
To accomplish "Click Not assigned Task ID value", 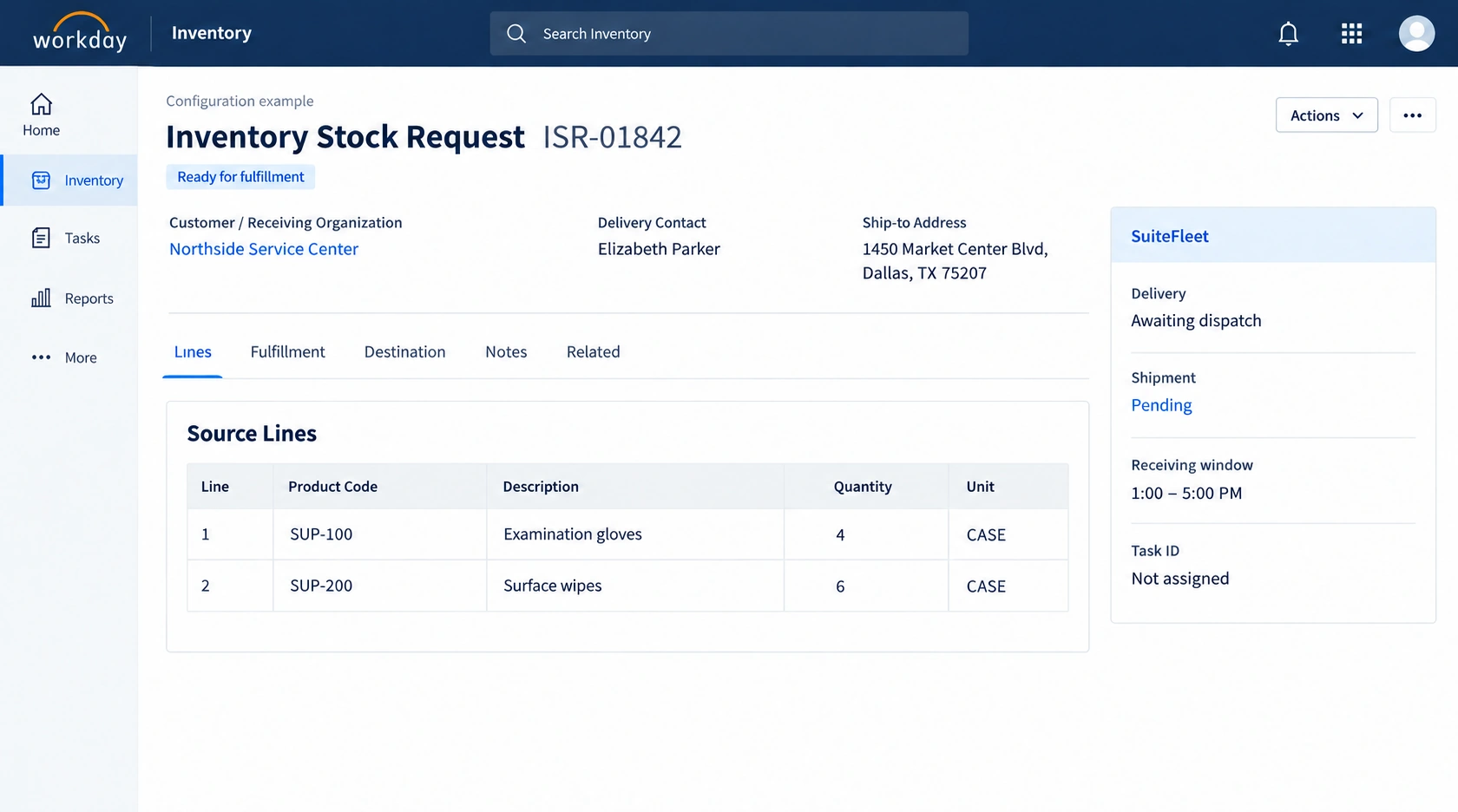I will click(x=1180, y=579).
